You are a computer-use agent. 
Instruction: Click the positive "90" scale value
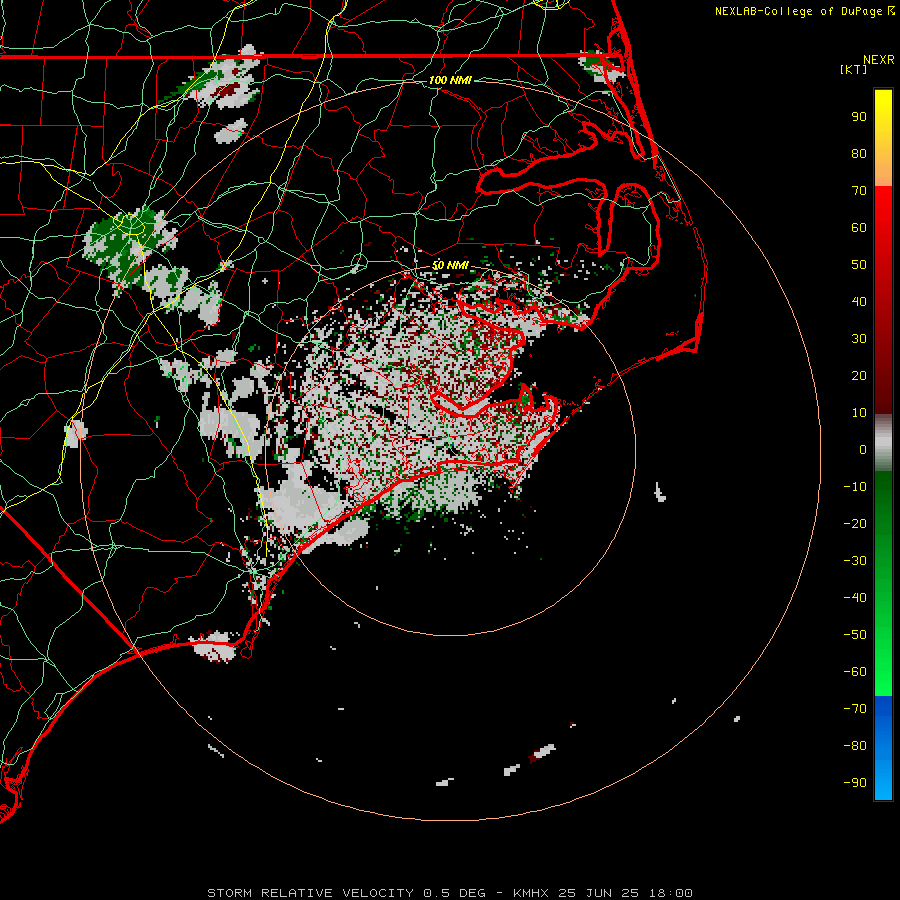click(859, 117)
